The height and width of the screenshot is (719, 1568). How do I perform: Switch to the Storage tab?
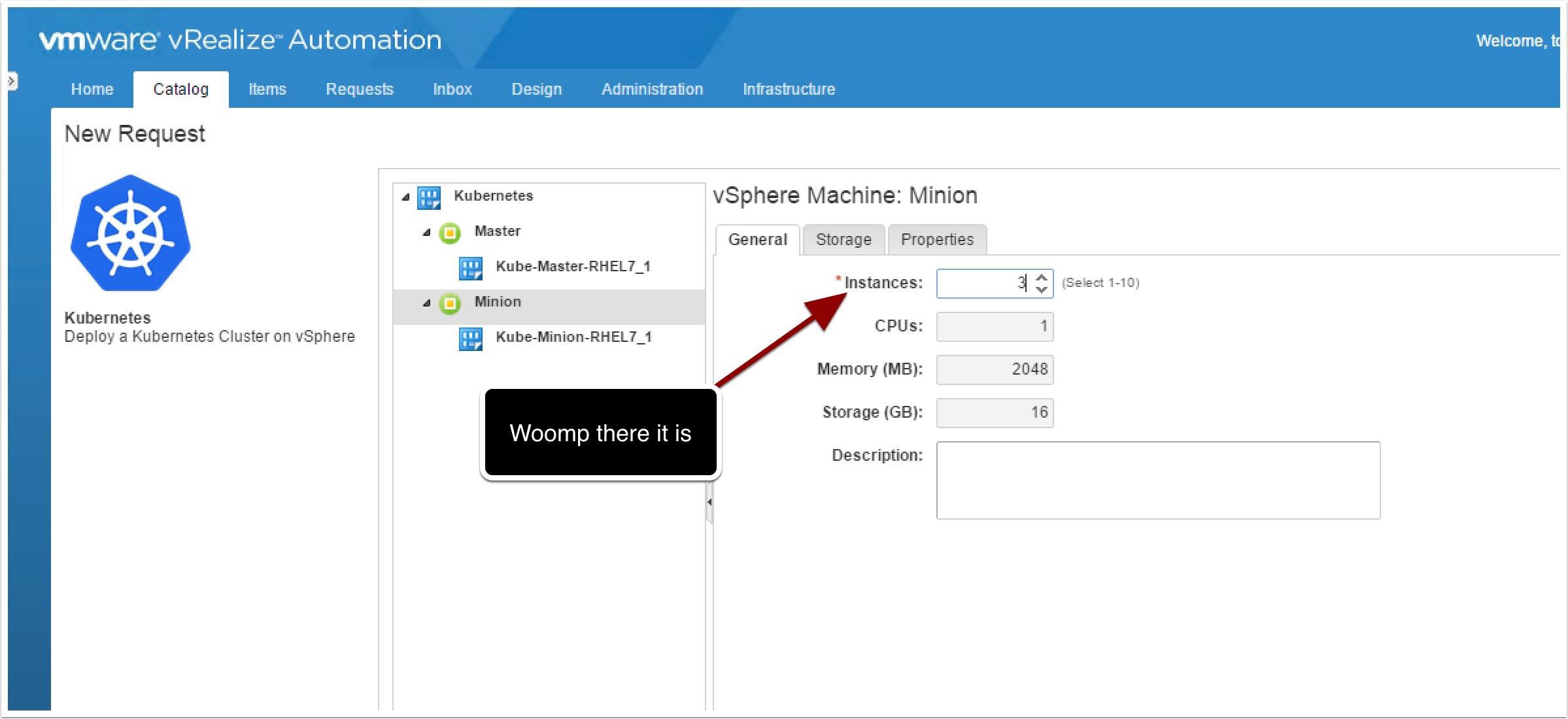[x=843, y=240]
